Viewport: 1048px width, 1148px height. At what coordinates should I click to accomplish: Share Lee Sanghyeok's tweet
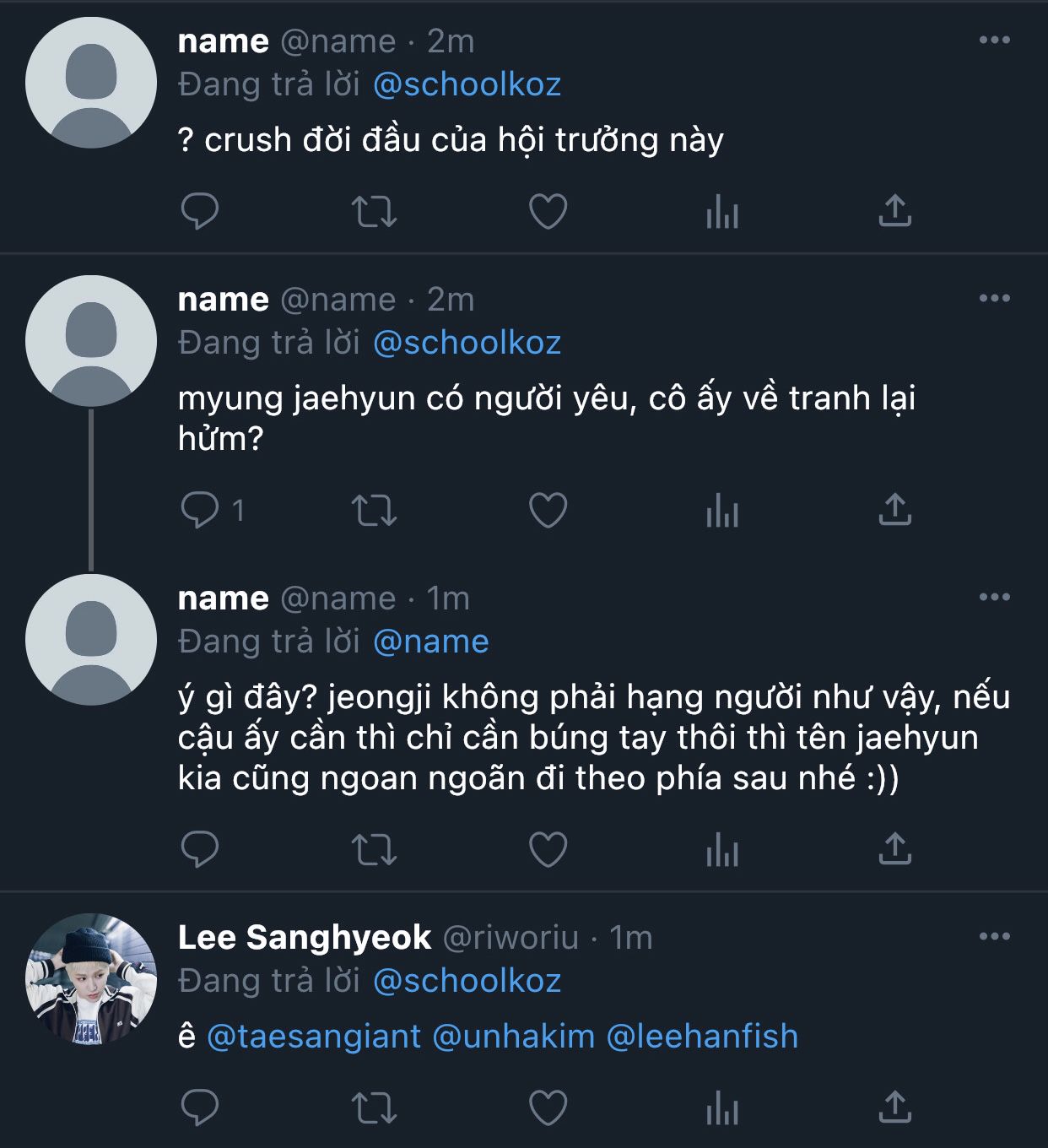[x=894, y=1107]
